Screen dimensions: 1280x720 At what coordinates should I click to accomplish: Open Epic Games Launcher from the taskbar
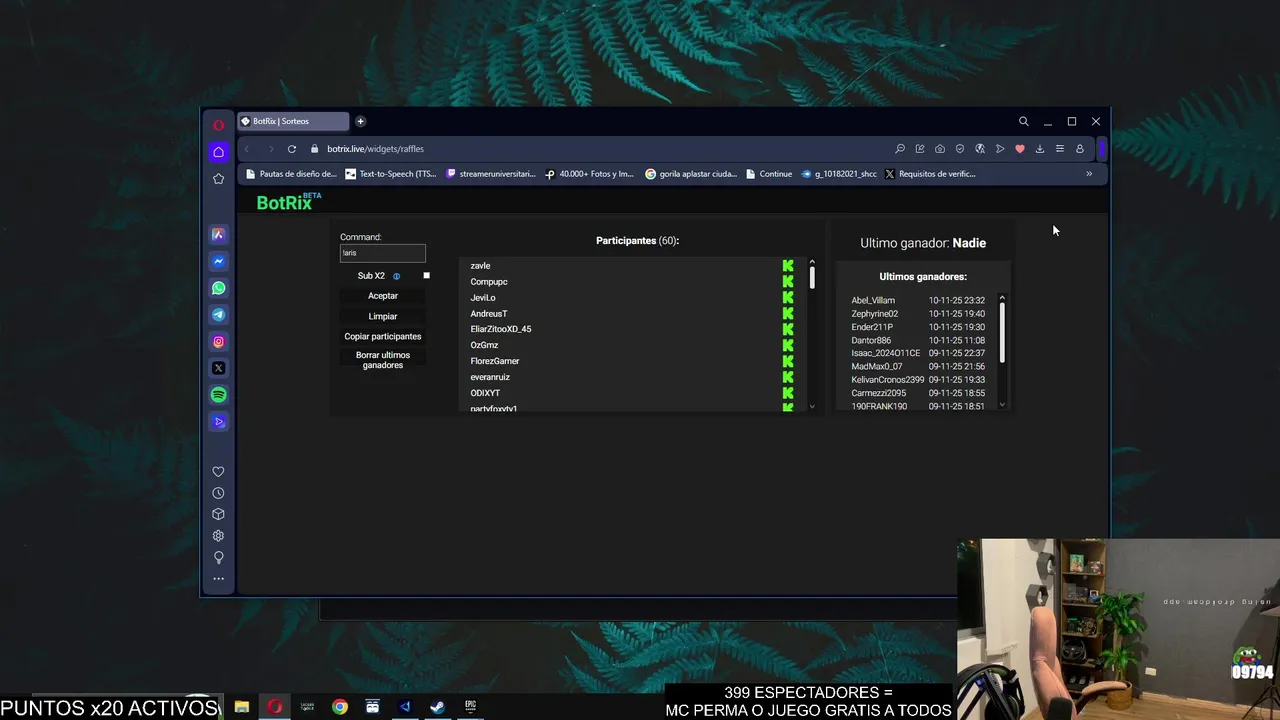470,707
